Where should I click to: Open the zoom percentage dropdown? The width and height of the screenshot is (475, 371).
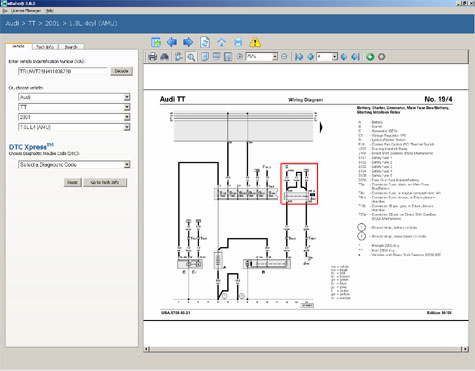(275, 57)
